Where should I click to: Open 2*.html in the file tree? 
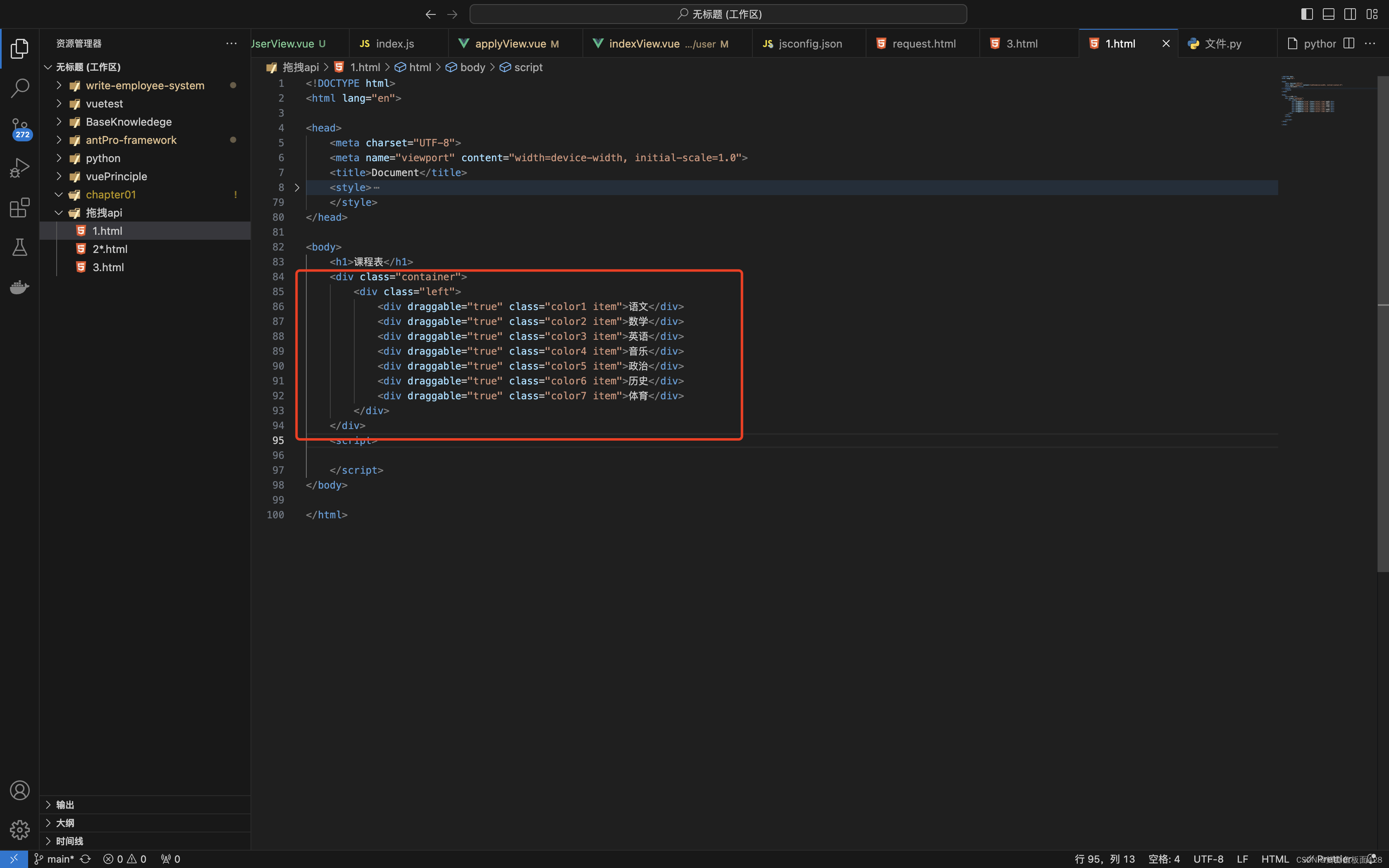tap(145, 249)
